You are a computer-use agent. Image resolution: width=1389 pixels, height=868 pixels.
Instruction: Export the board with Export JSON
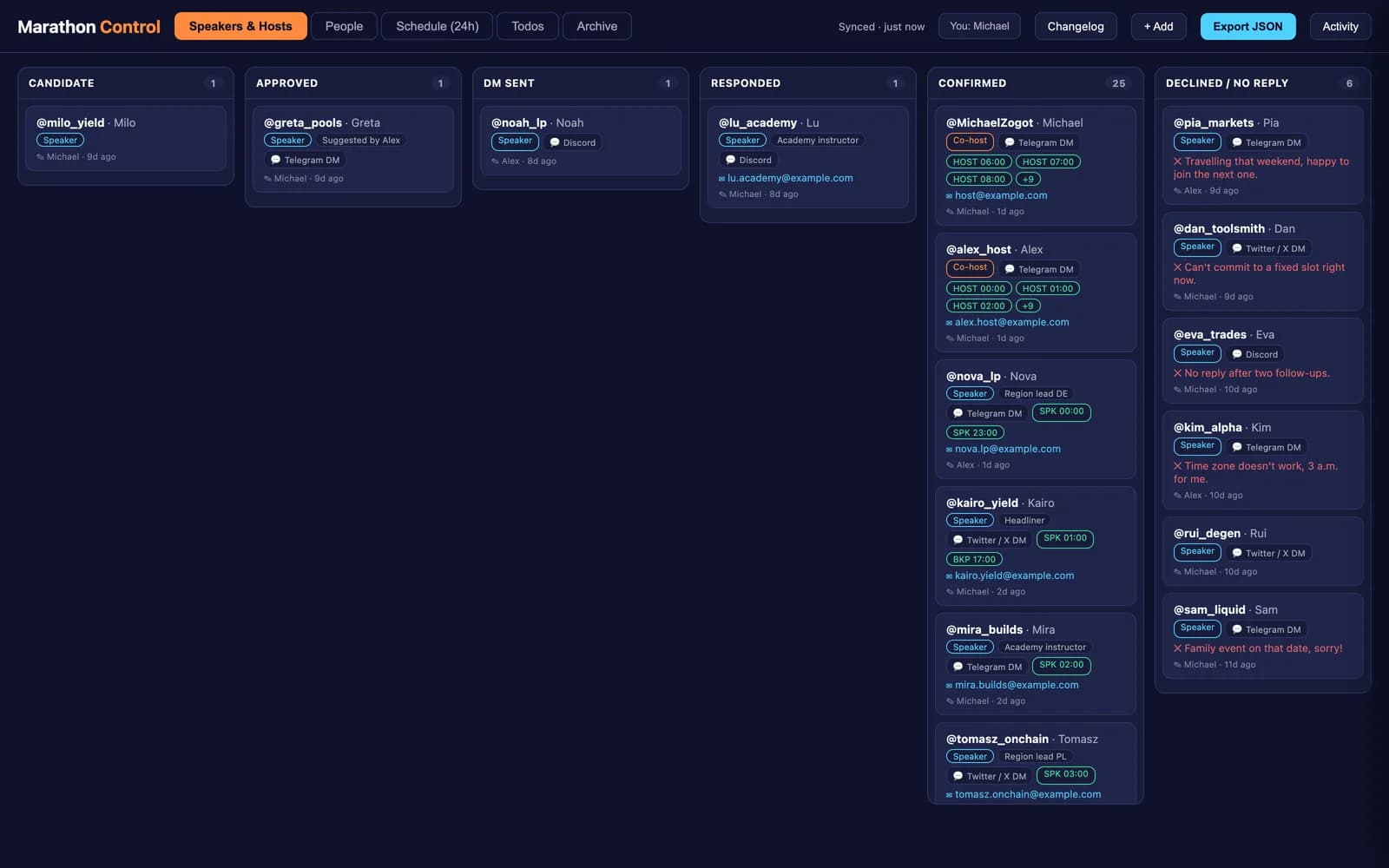pyautogui.click(x=1247, y=26)
